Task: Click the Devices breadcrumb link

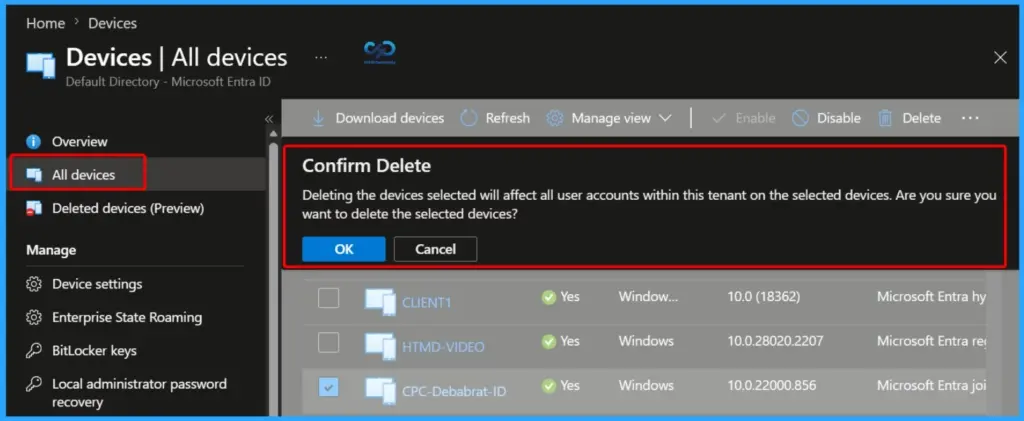Action: pos(112,23)
